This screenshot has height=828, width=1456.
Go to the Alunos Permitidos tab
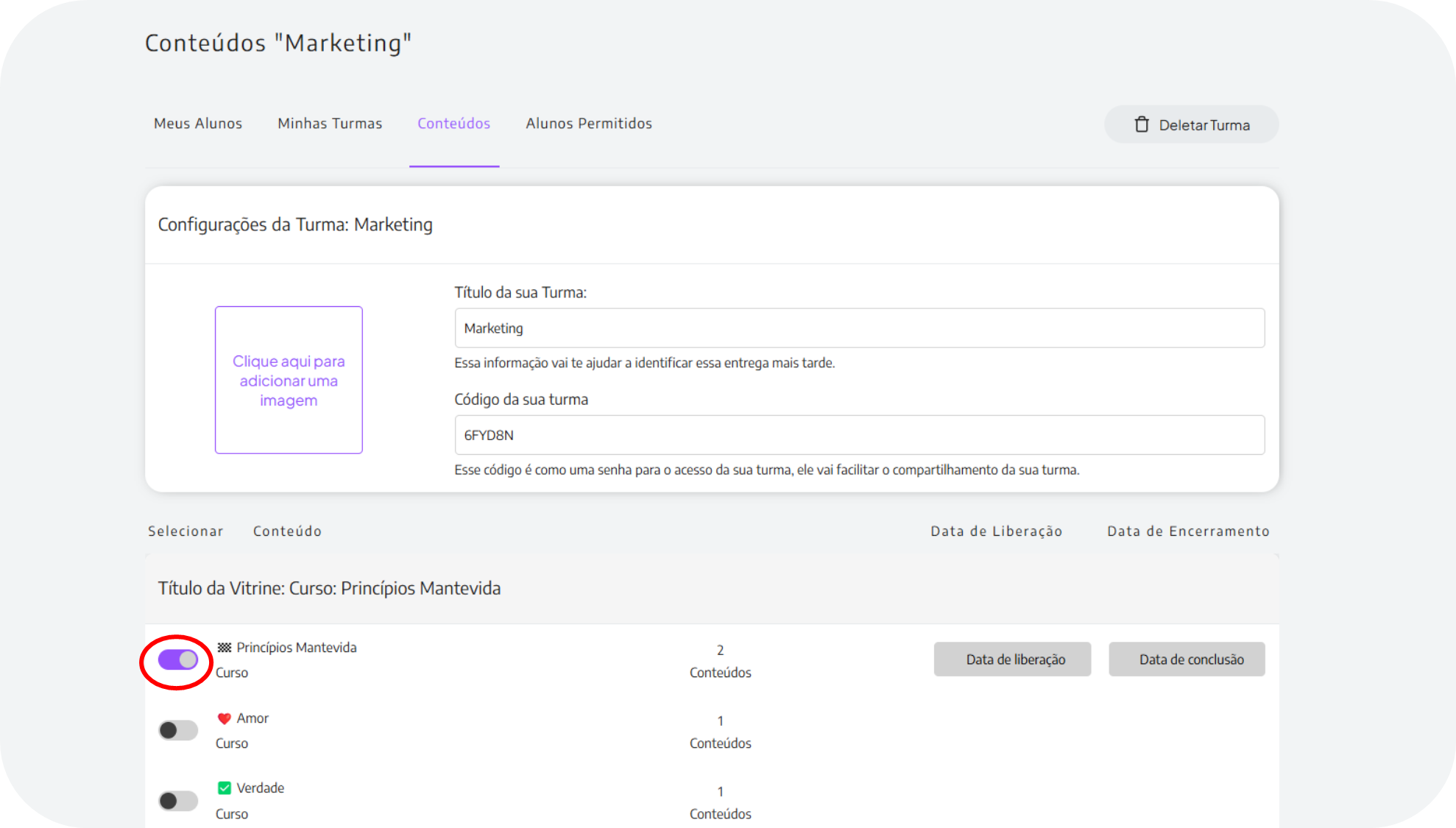tap(589, 124)
